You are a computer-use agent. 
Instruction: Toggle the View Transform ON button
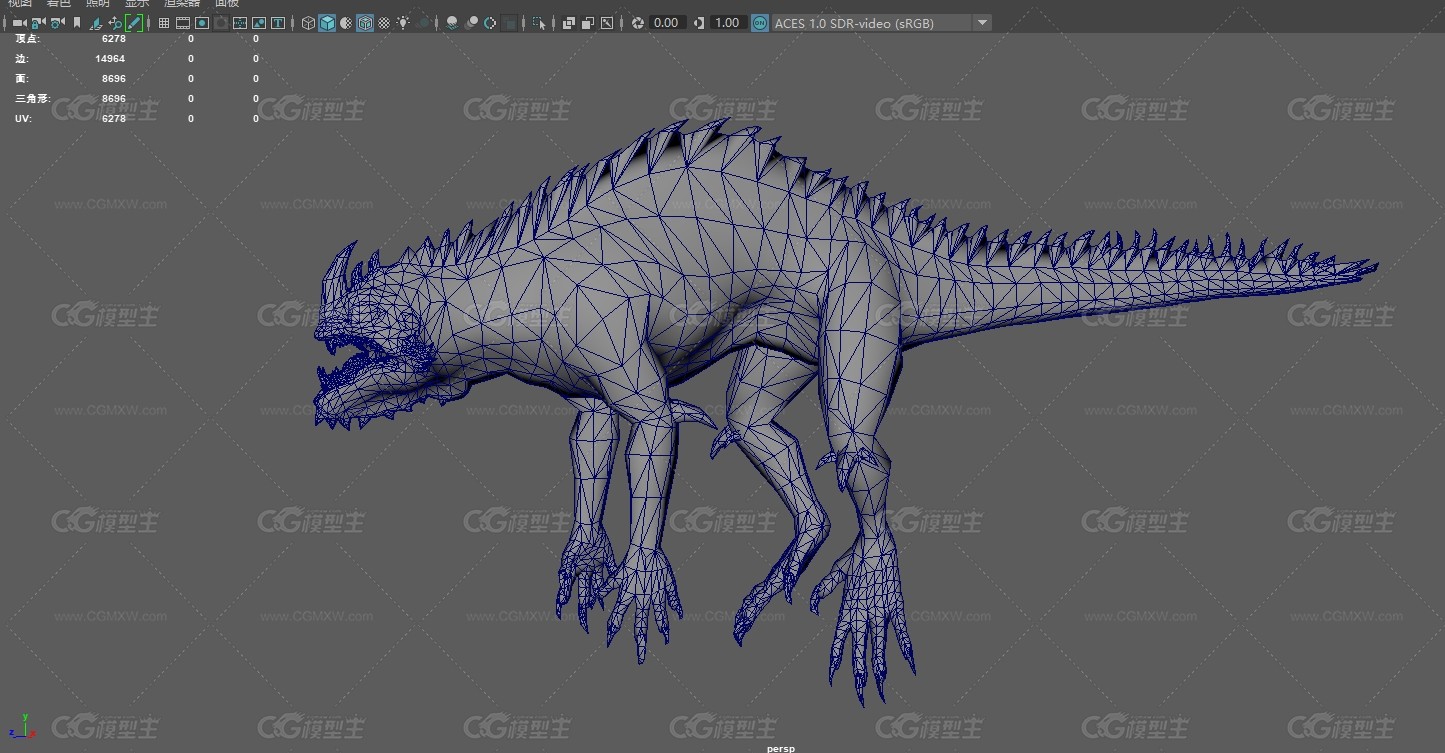tap(760, 23)
